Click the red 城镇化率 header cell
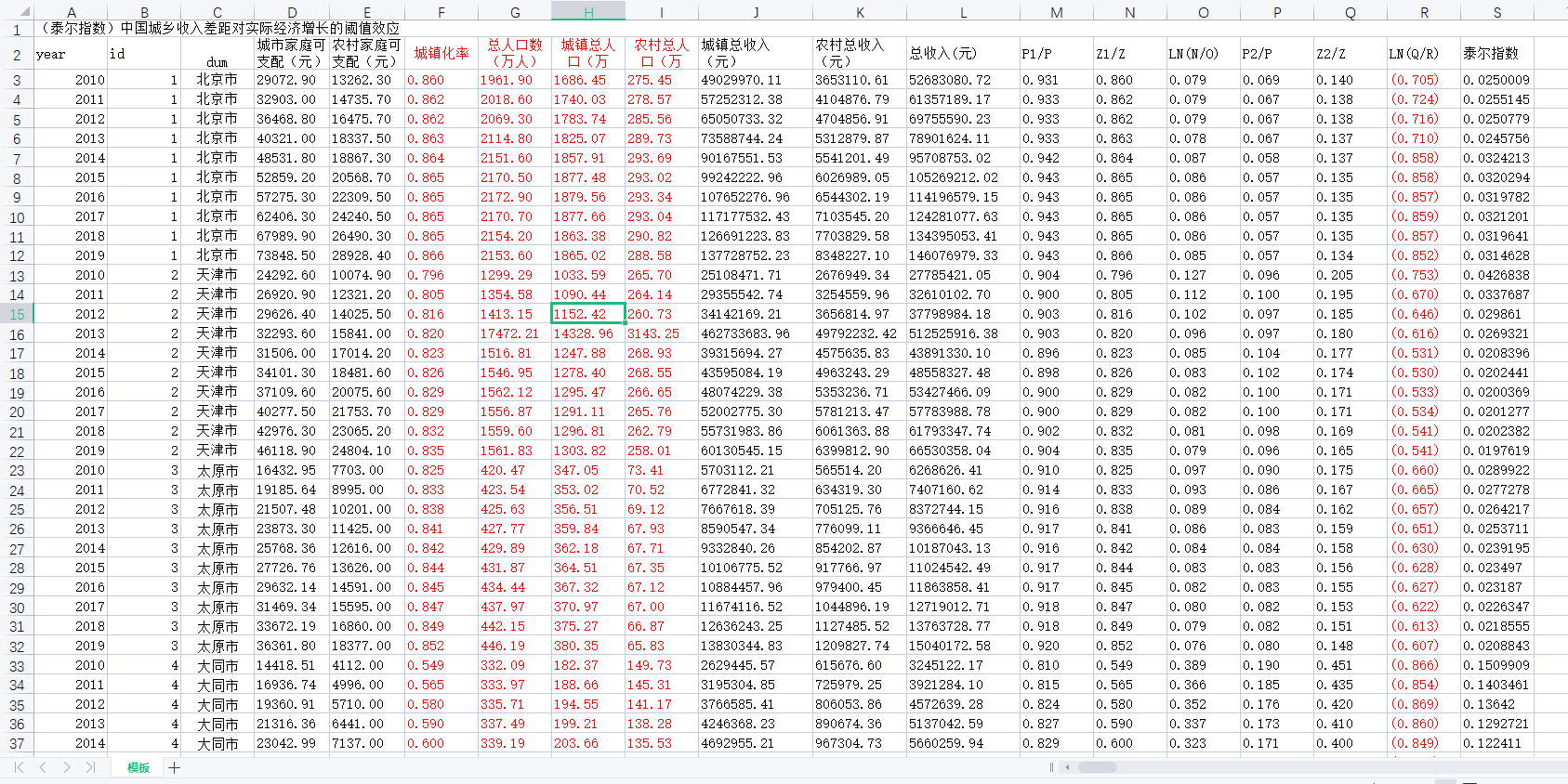Screen dimensions: 1568x784 pyautogui.click(x=441, y=54)
